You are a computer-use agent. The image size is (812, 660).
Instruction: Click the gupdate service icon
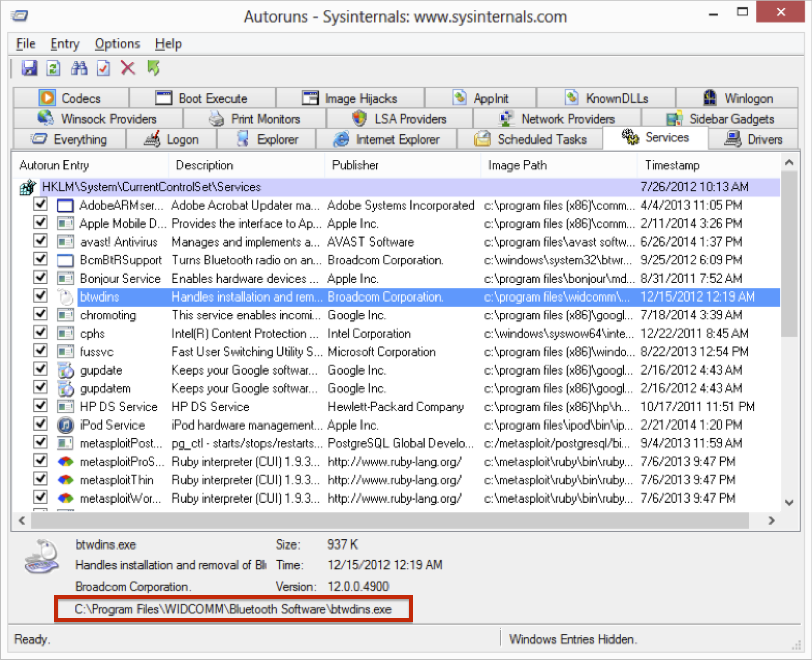pos(65,370)
